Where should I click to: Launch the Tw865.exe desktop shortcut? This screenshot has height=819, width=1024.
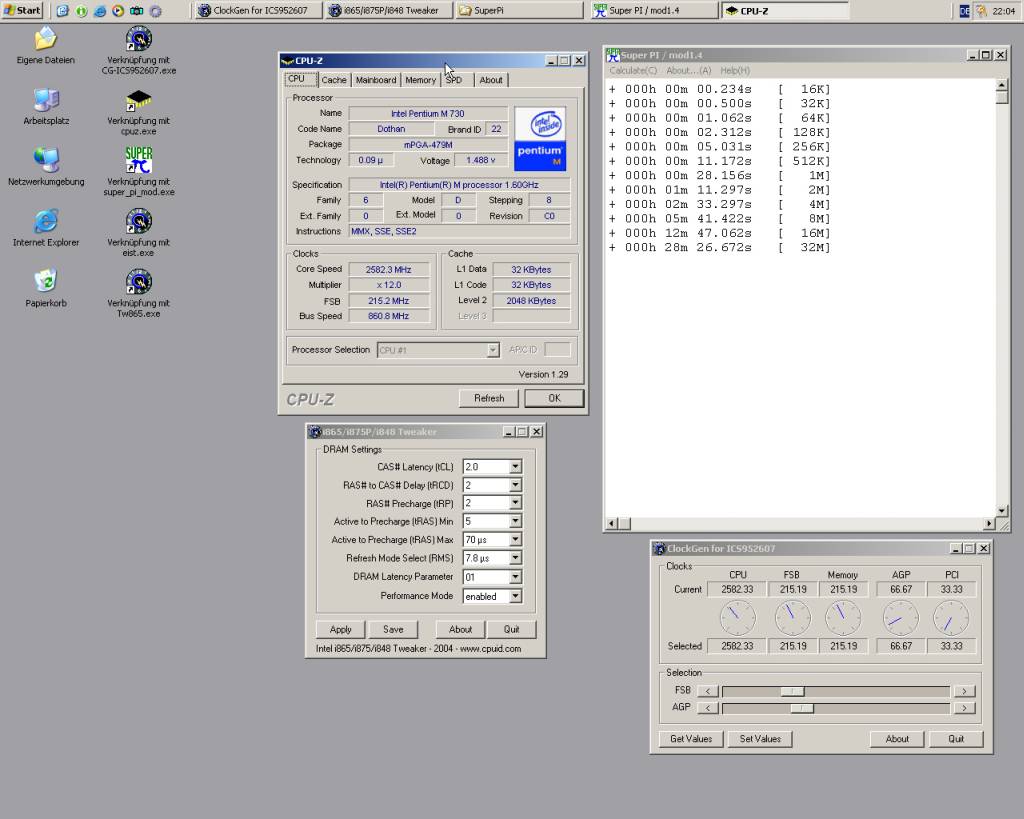[x=139, y=282]
